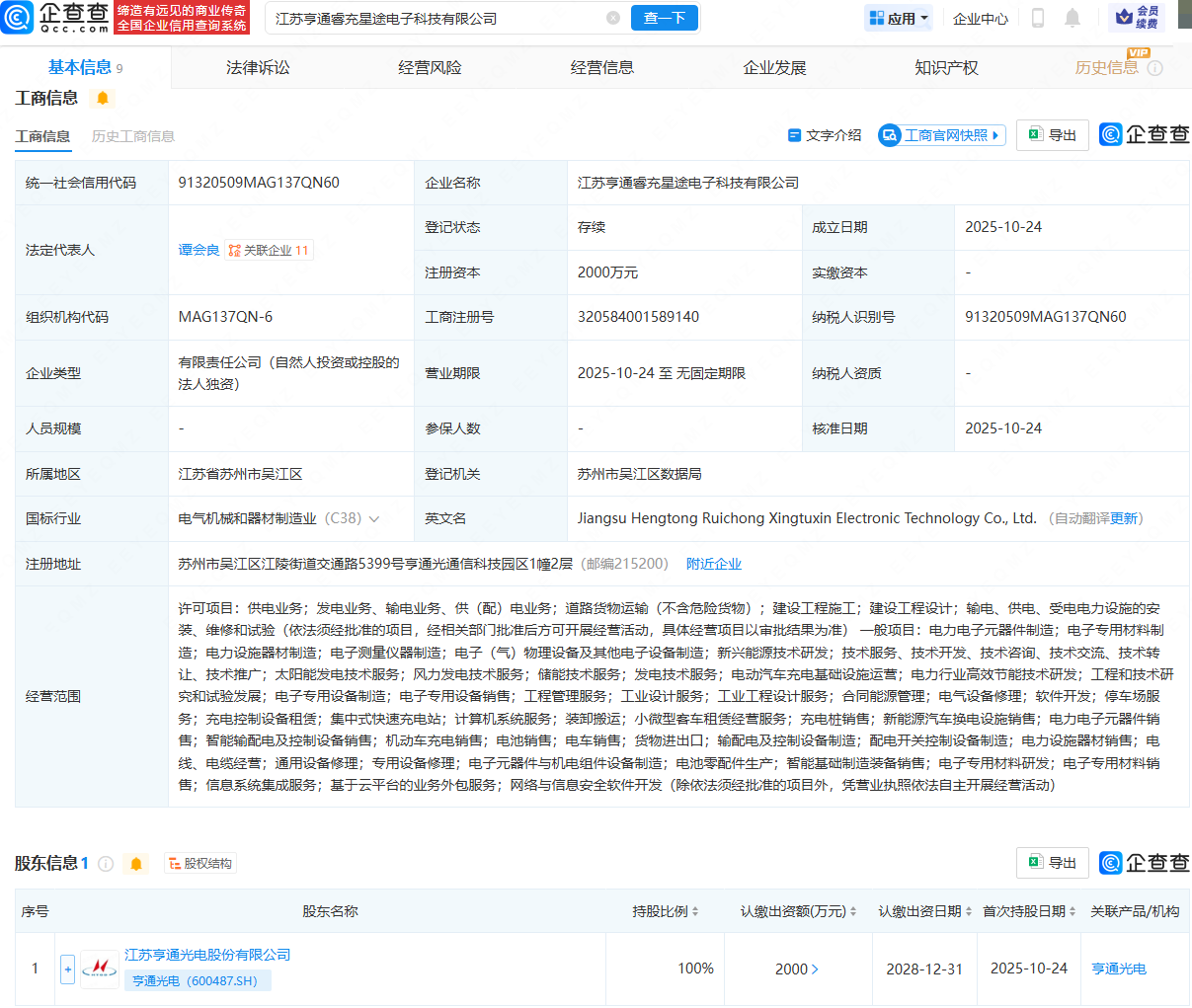1192x1008 pixels.
Task: Click the Qcc.com logo icon
Action: [x=18, y=17]
